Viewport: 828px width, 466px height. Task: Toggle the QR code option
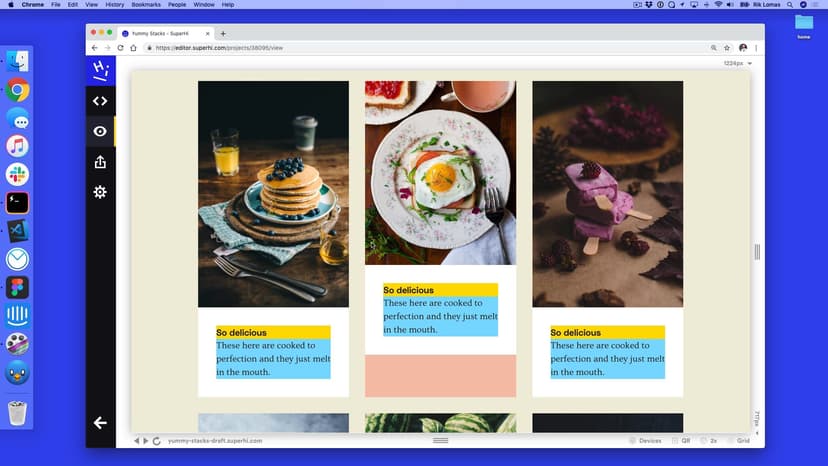tap(682, 441)
